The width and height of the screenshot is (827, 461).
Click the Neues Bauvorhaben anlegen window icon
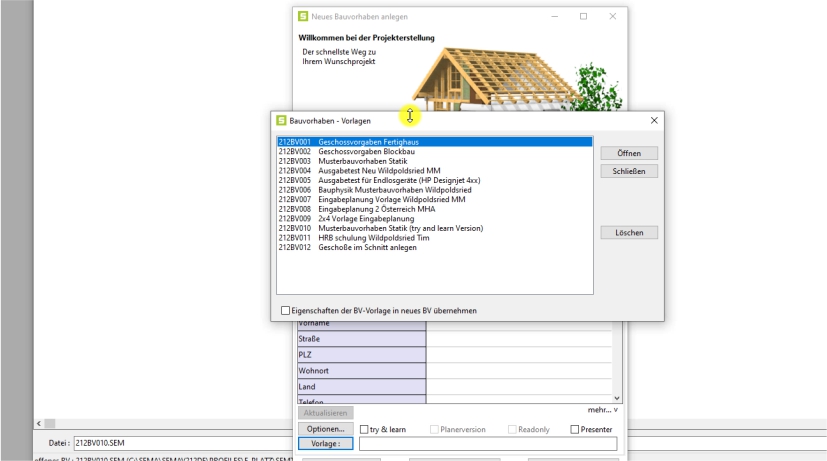point(303,17)
